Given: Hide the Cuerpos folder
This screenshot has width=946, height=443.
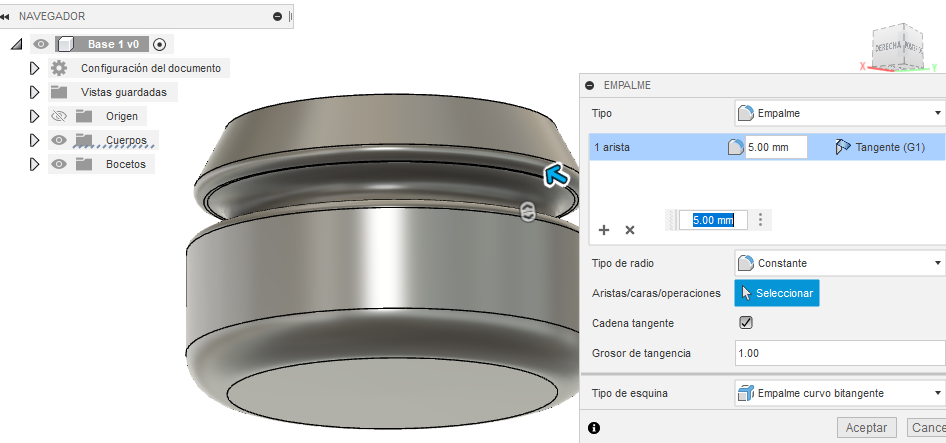Looking at the screenshot, I should coord(59,140).
